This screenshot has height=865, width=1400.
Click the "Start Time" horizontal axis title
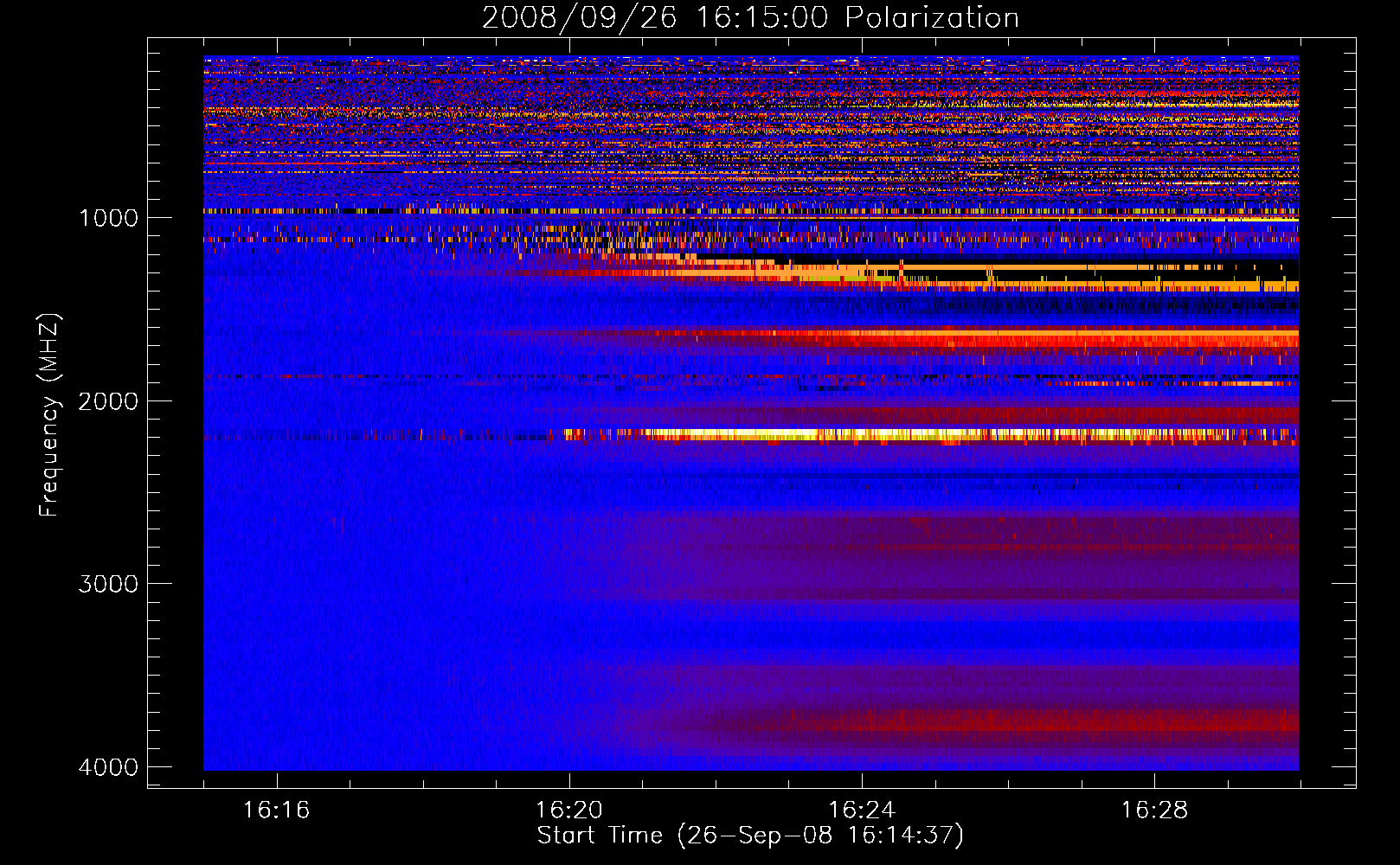pos(599,836)
